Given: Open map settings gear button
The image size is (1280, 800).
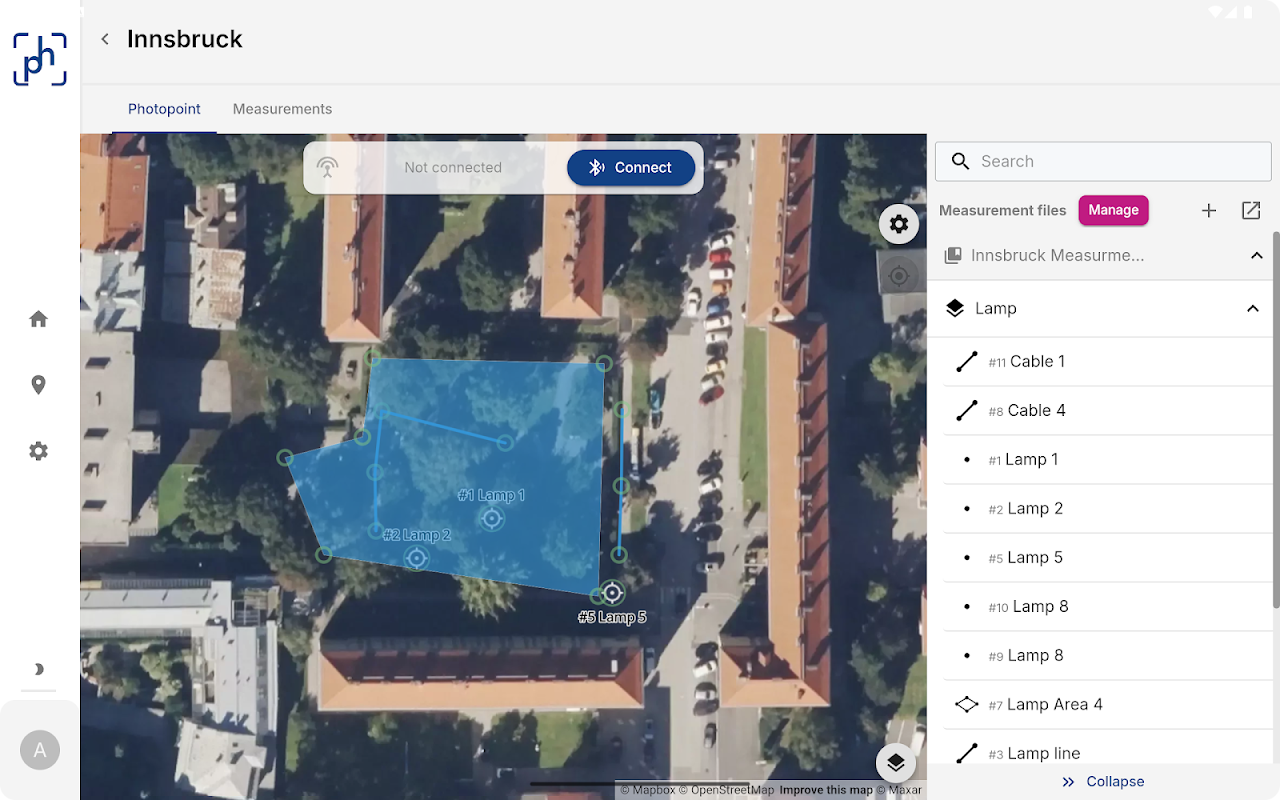Looking at the screenshot, I should coord(899,224).
